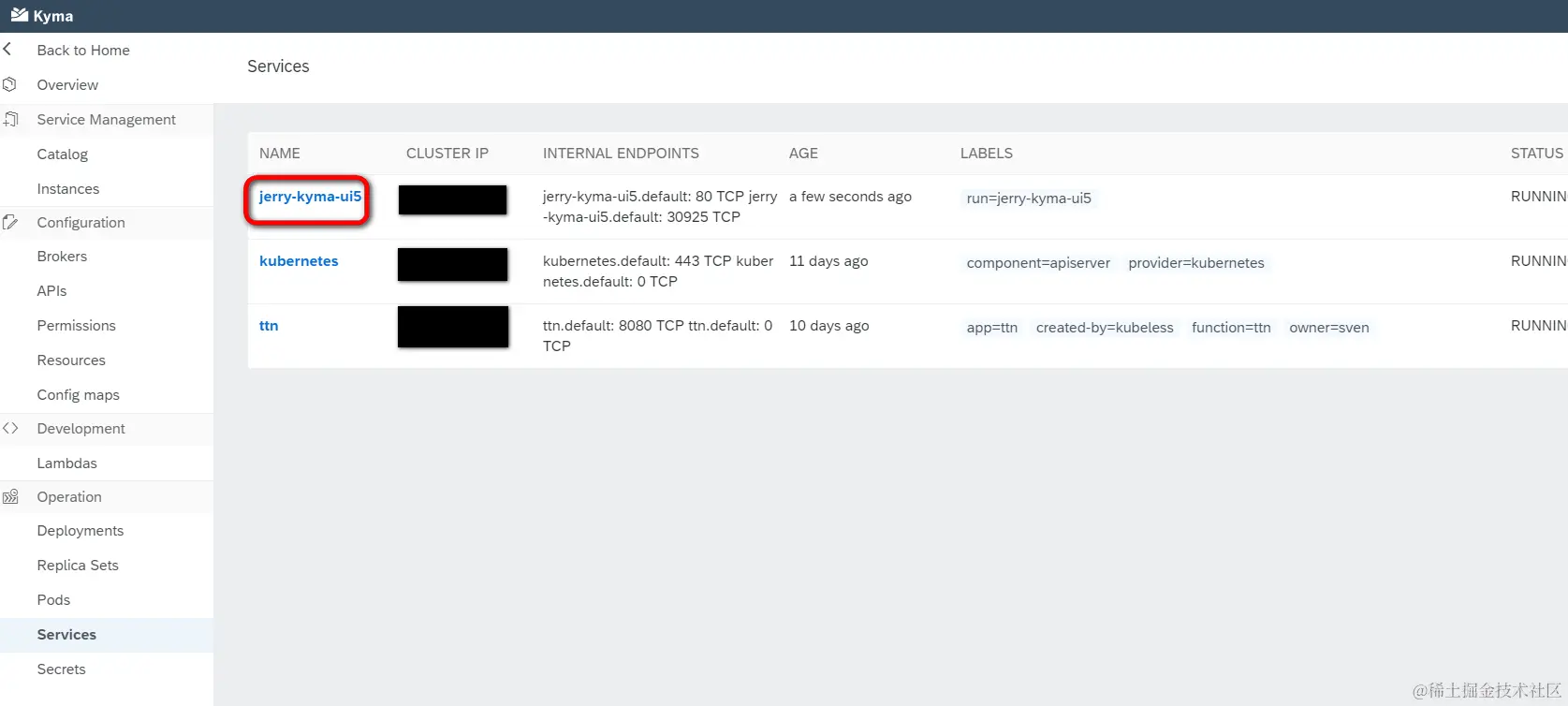The width and height of the screenshot is (1568, 706).
Task: Click the INTERNAL ENDPOINTS column header
Action: pos(621,154)
